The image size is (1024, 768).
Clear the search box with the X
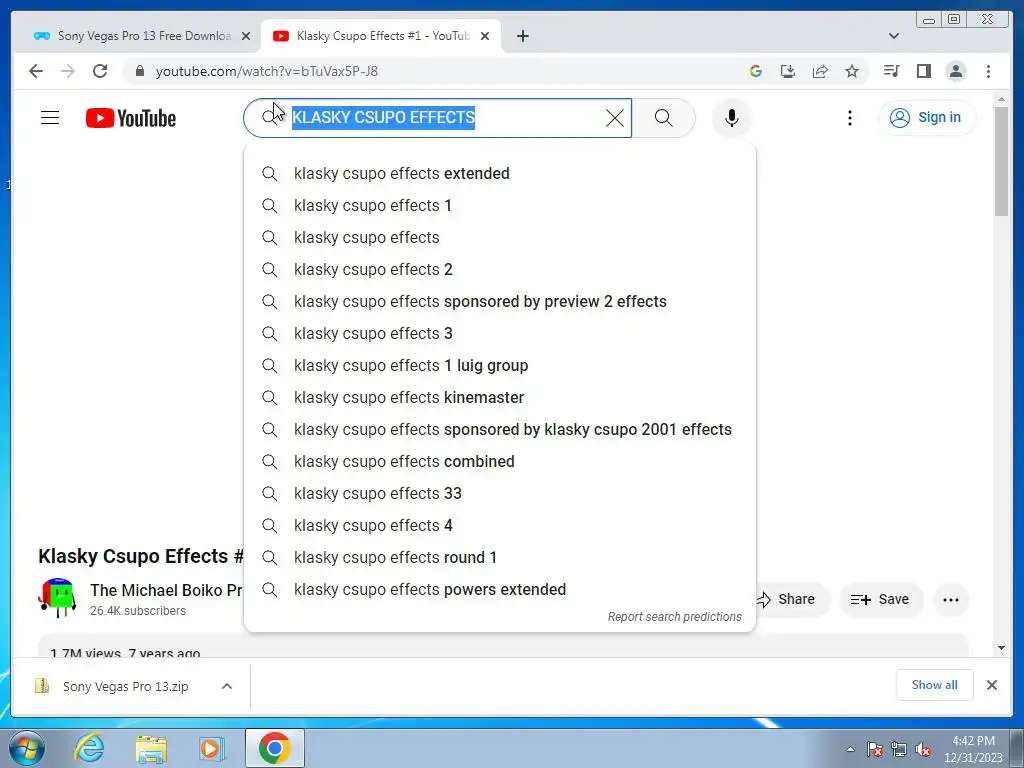coord(615,118)
